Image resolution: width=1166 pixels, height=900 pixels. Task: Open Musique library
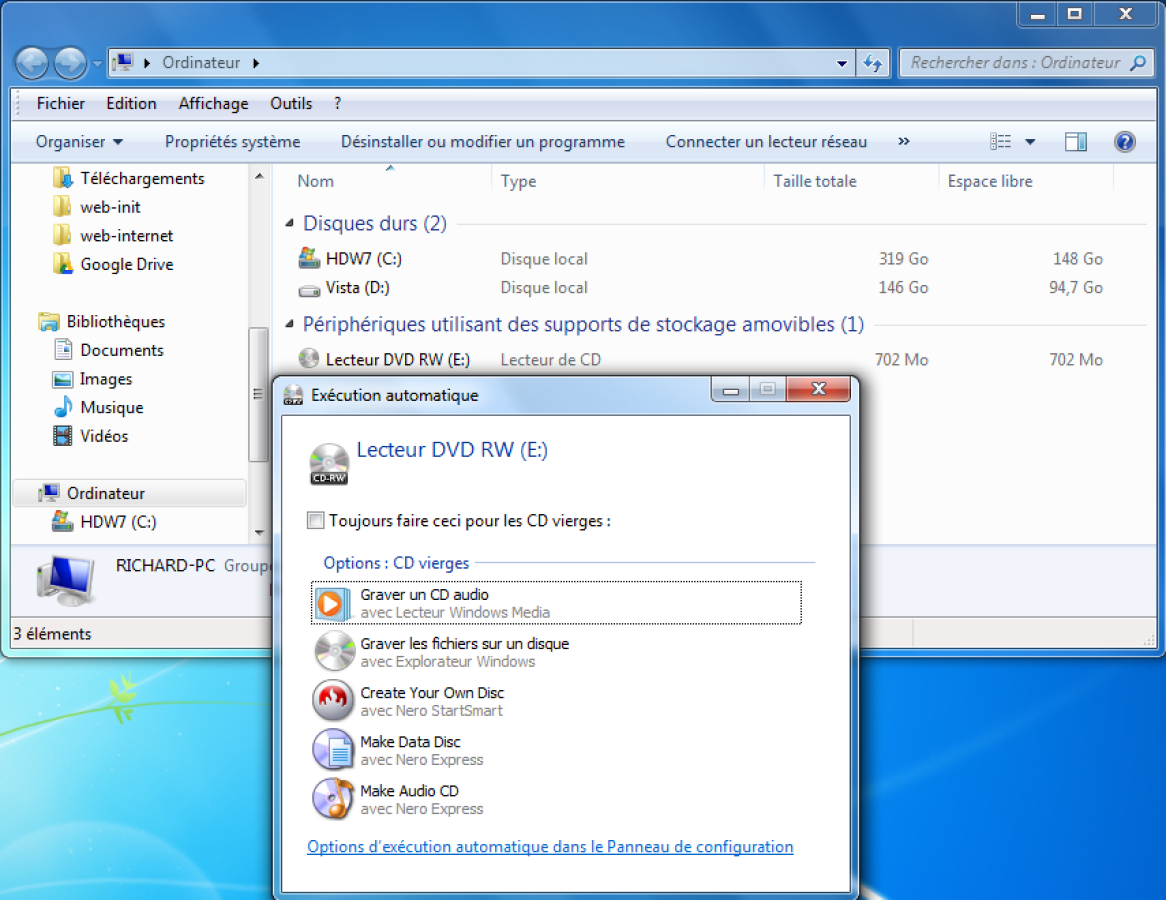pos(98,408)
